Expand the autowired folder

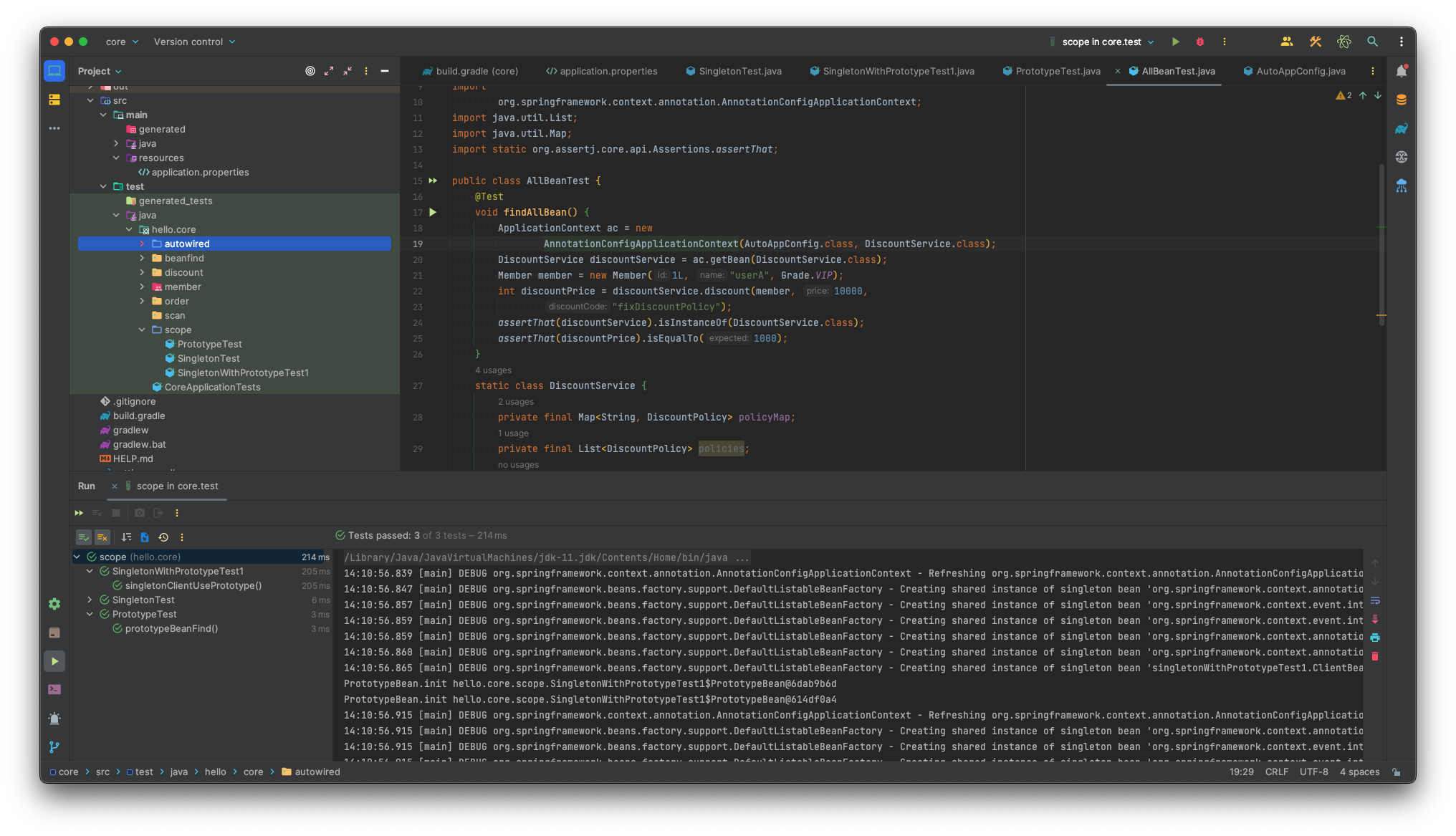[x=142, y=244]
